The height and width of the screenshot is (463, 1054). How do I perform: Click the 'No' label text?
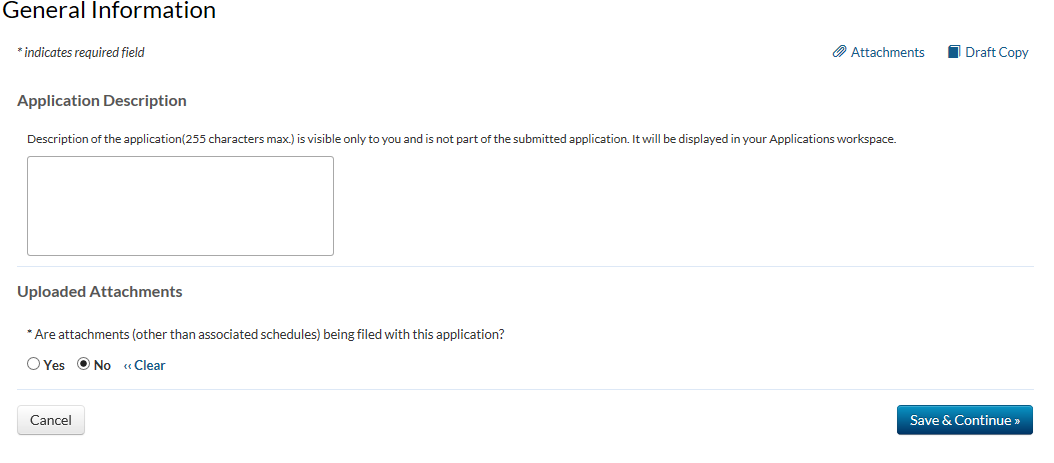click(x=102, y=365)
